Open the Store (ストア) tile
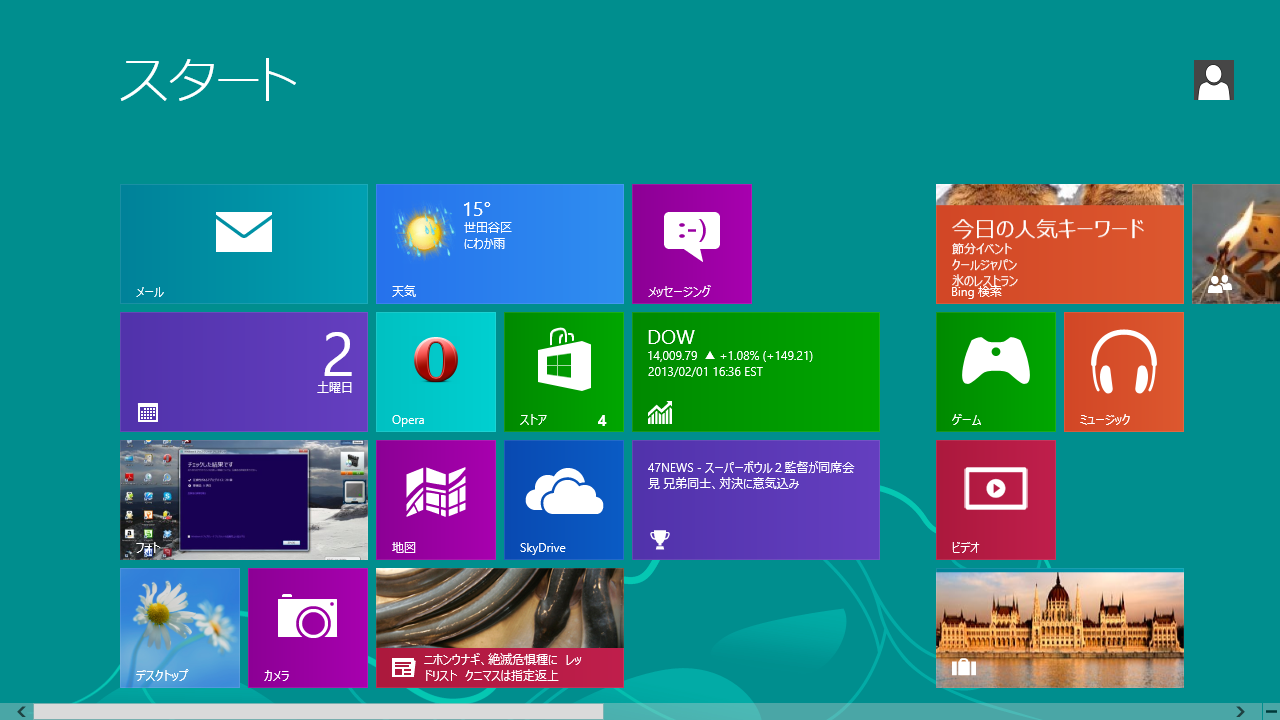 (564, 372)
